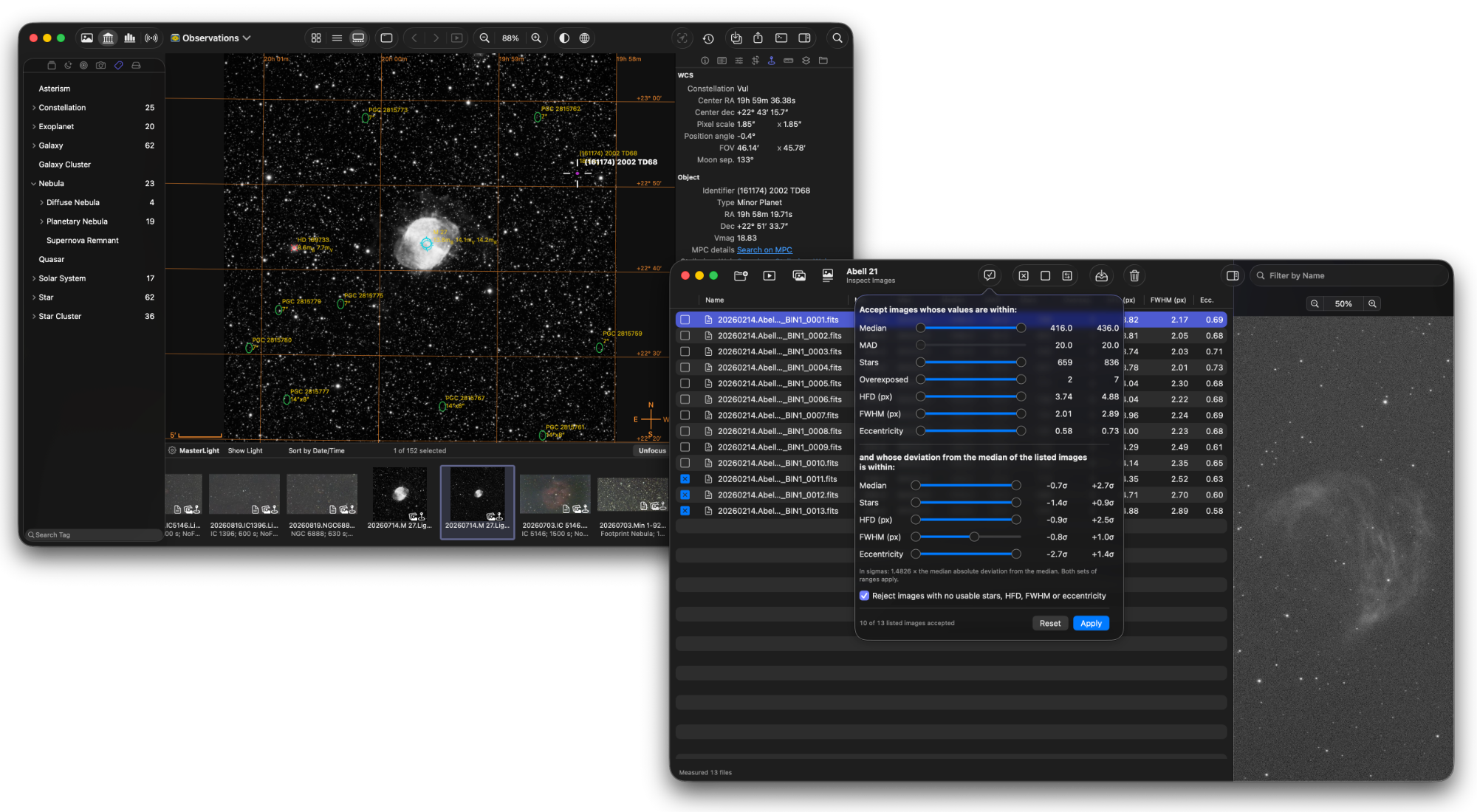Select the filmstrip view layout
The width and height of the screenshot is (1477, 812).
tap(358, 38)
